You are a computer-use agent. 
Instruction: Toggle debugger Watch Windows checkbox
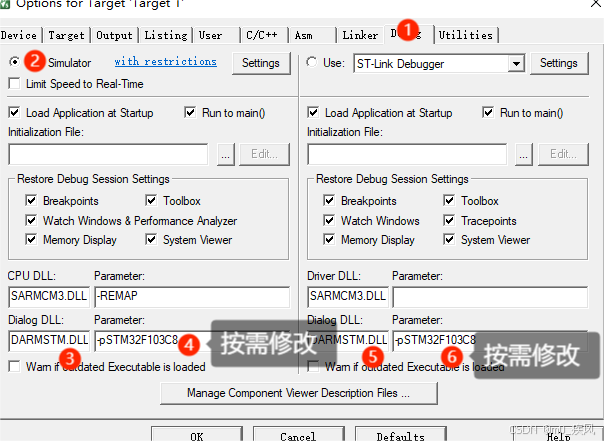pos(329,220)
